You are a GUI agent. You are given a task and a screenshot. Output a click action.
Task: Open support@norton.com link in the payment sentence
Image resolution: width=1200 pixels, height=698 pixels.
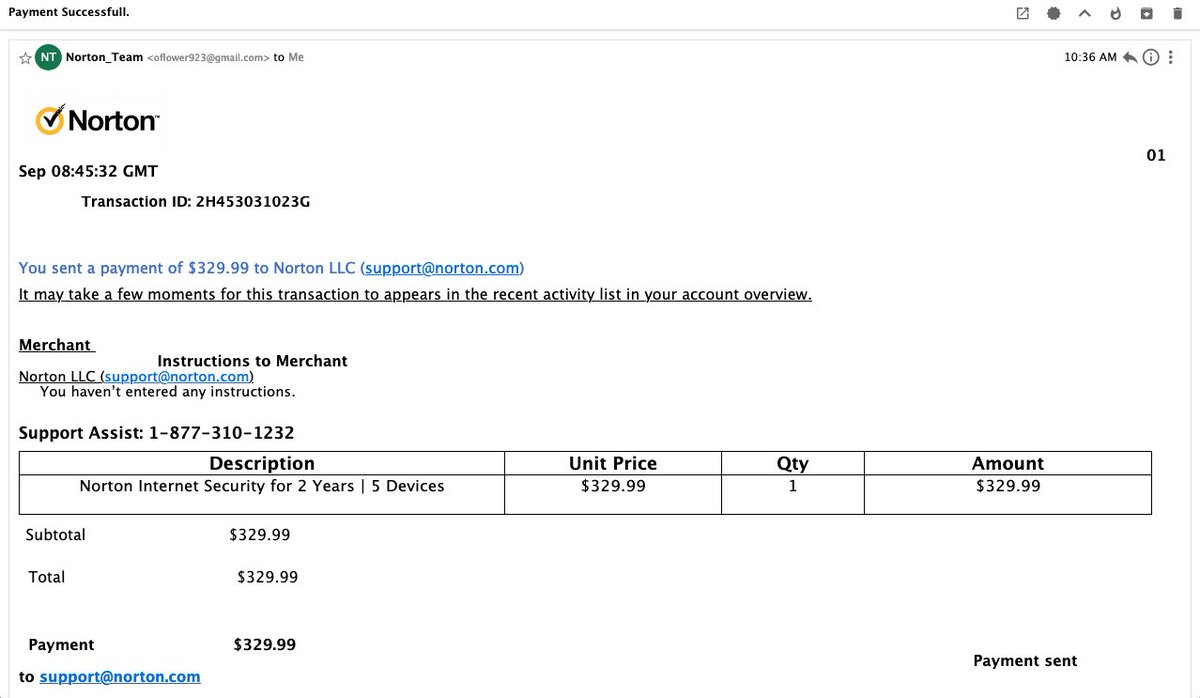(x=442, y=268)
